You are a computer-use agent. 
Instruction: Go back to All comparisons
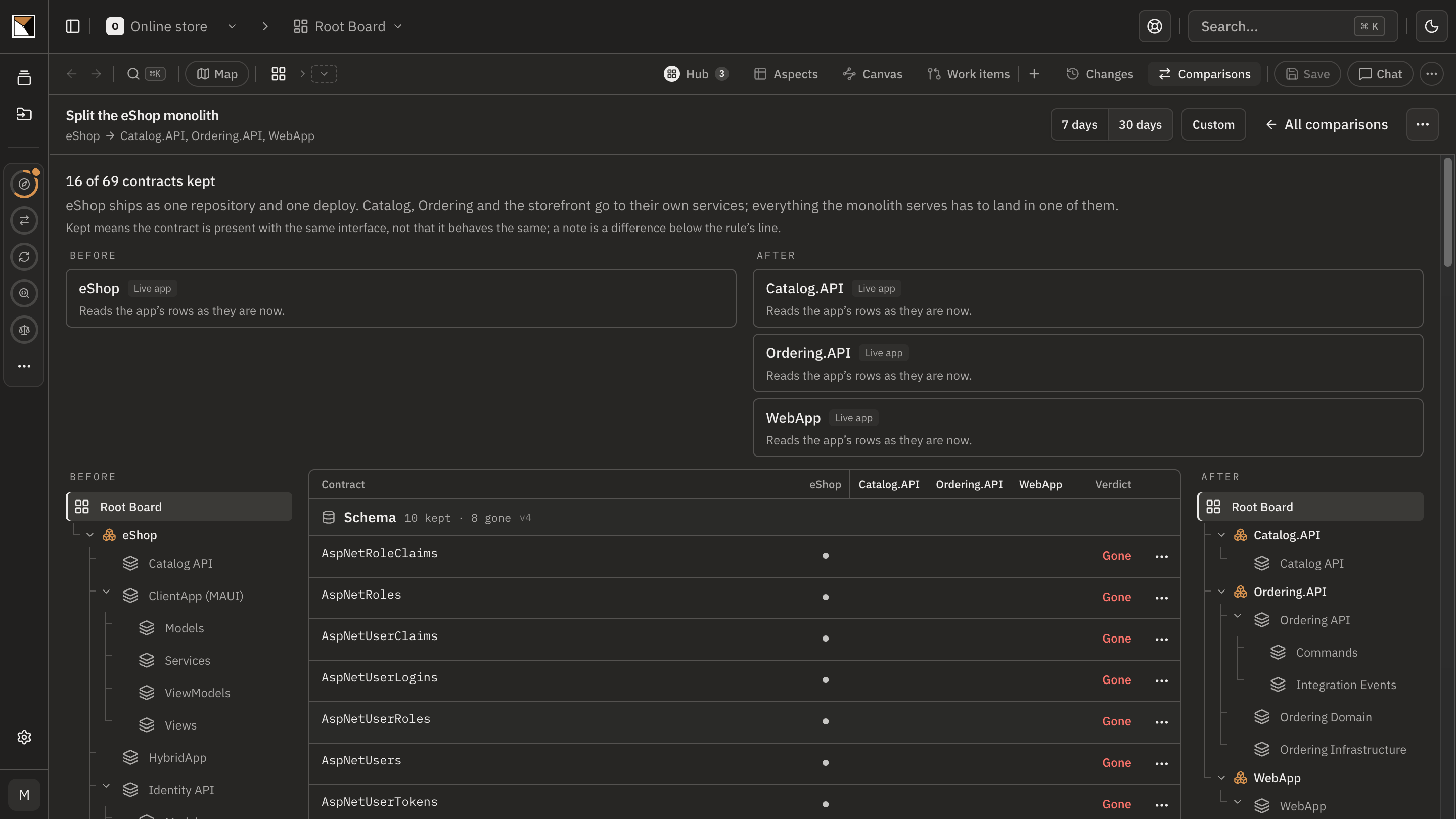(1326, 124)
